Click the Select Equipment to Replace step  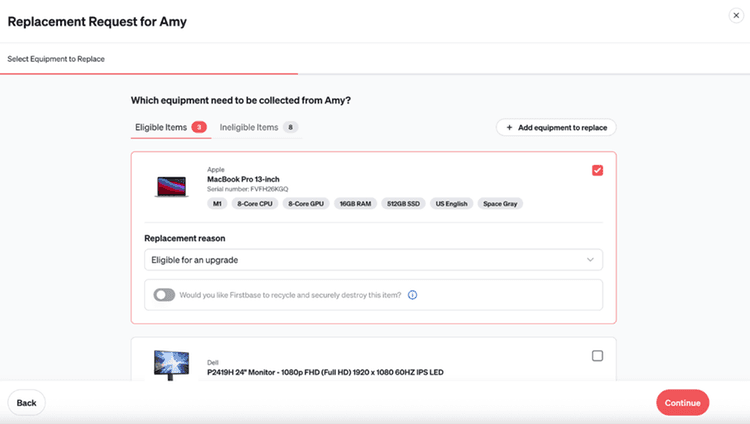click(56, 59)
